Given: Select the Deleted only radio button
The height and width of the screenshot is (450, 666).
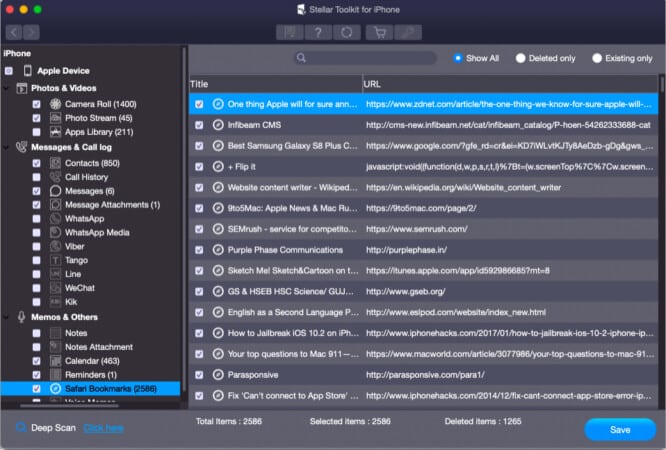Looking at the screenshot, I should (x=522, y=58).
